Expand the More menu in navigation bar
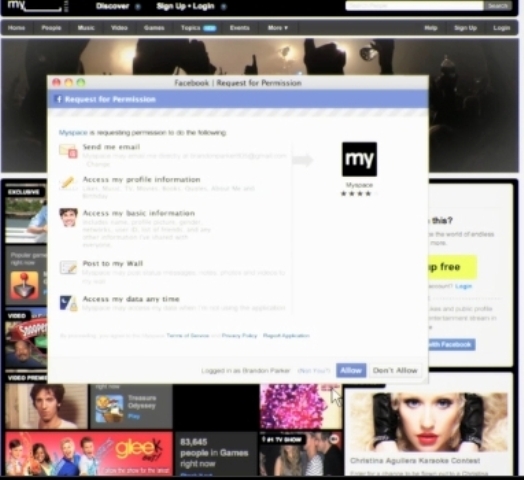The image size is (524, 480). coord(278,28)
